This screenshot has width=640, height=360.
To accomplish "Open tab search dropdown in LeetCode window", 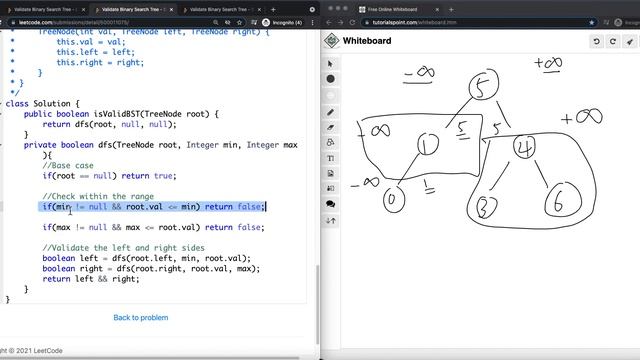I will tap(312, 9).
